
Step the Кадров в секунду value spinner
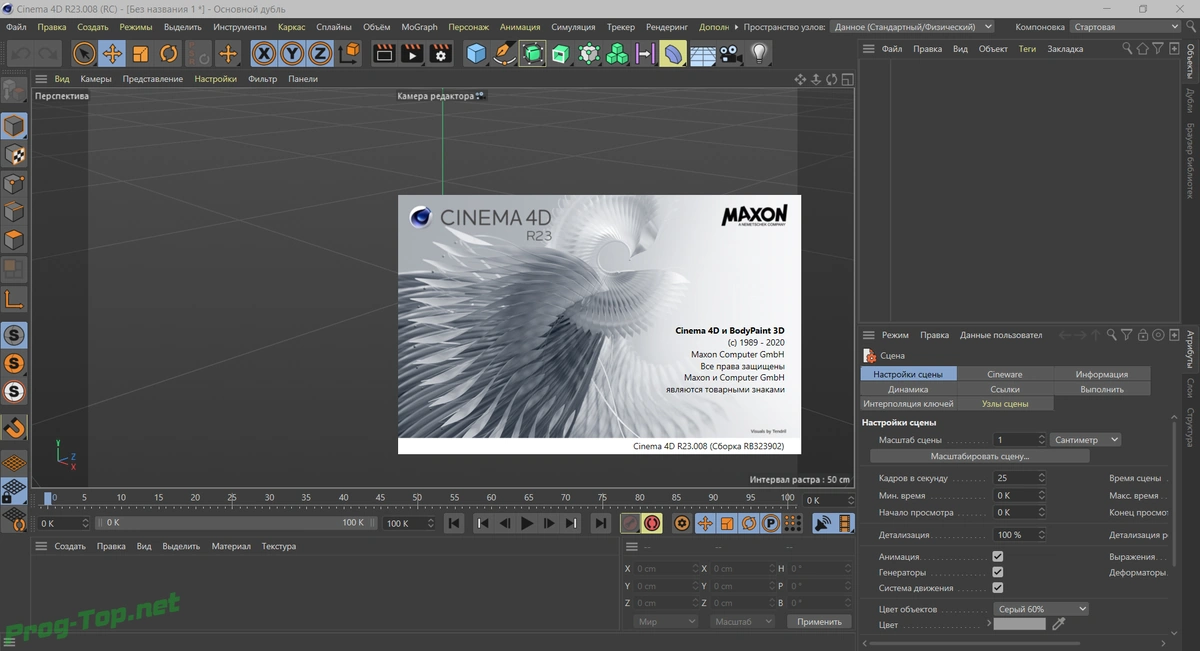click(x=1041, y=478)
